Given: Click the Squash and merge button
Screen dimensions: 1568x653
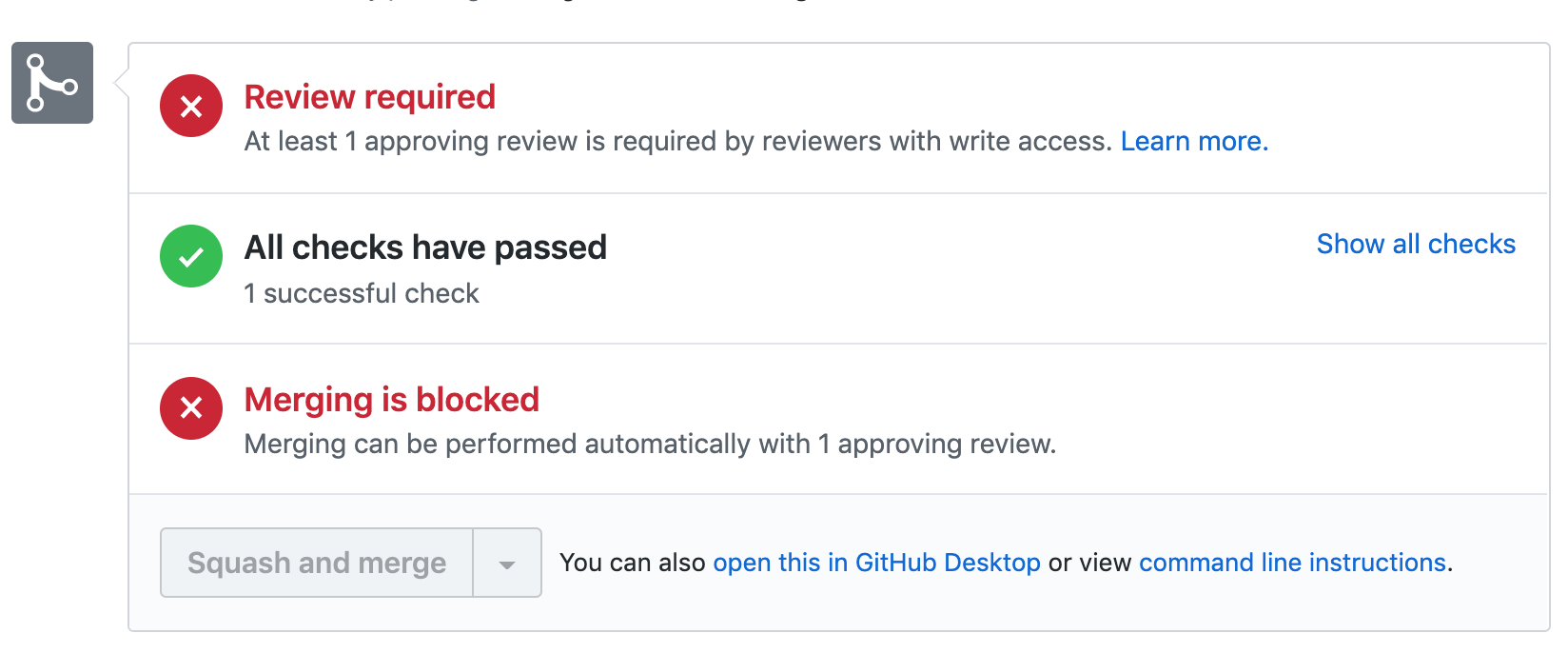Looking at the screenshot, I should [x=317, y=563].
